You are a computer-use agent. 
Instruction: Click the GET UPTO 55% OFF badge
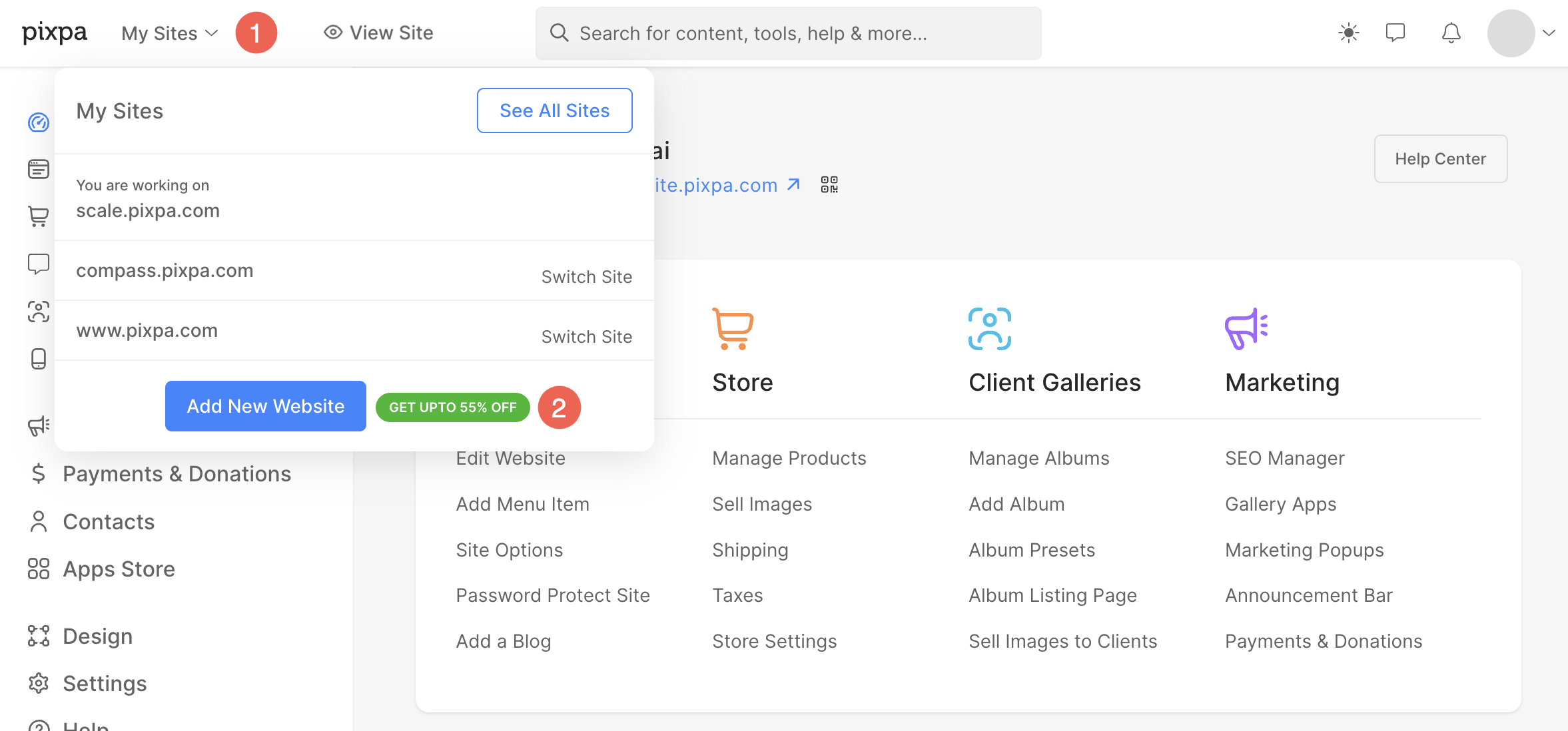453,407
